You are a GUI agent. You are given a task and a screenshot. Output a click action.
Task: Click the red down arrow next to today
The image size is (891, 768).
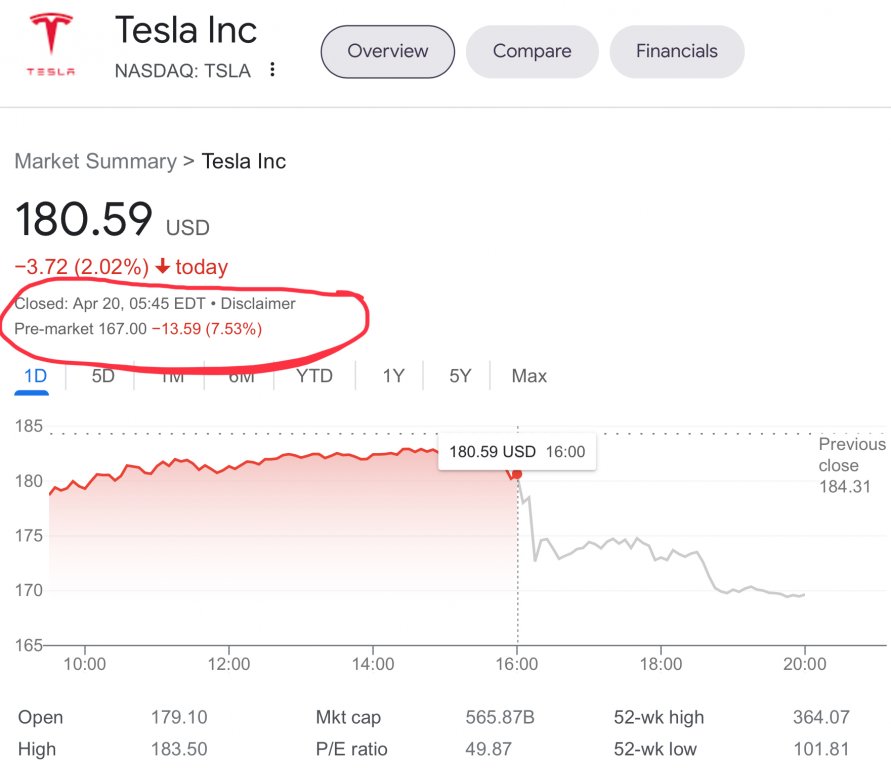coord(163,267)
